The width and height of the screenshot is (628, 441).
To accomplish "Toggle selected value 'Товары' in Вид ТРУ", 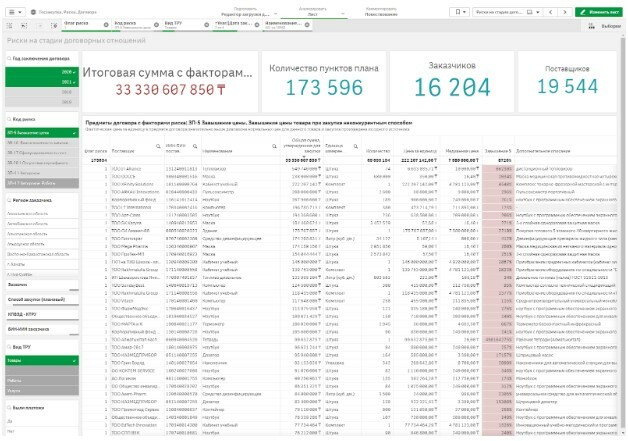I will click(x=42, y=360).
